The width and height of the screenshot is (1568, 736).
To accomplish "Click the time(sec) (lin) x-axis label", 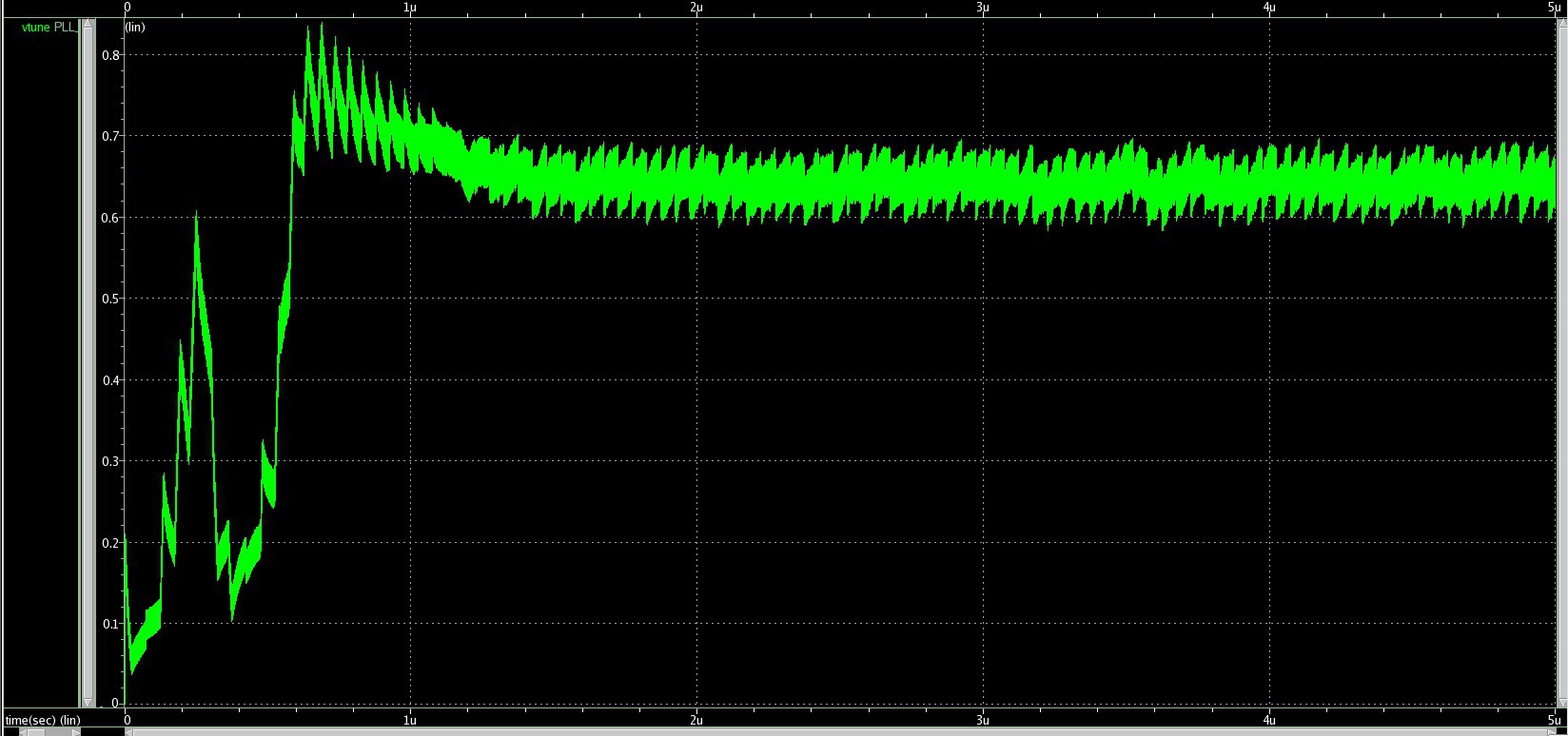I will click(x=43, y=720).
